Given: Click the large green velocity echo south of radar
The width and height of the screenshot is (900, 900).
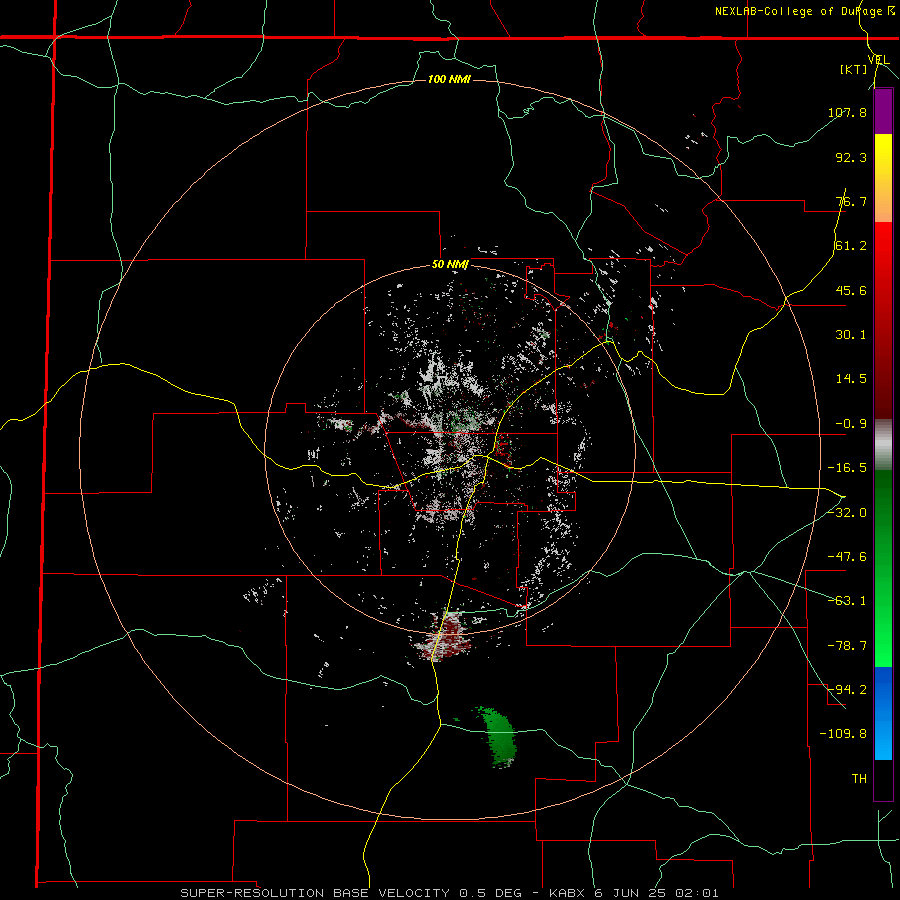Looking at the screenshot, I should [498, 737].
